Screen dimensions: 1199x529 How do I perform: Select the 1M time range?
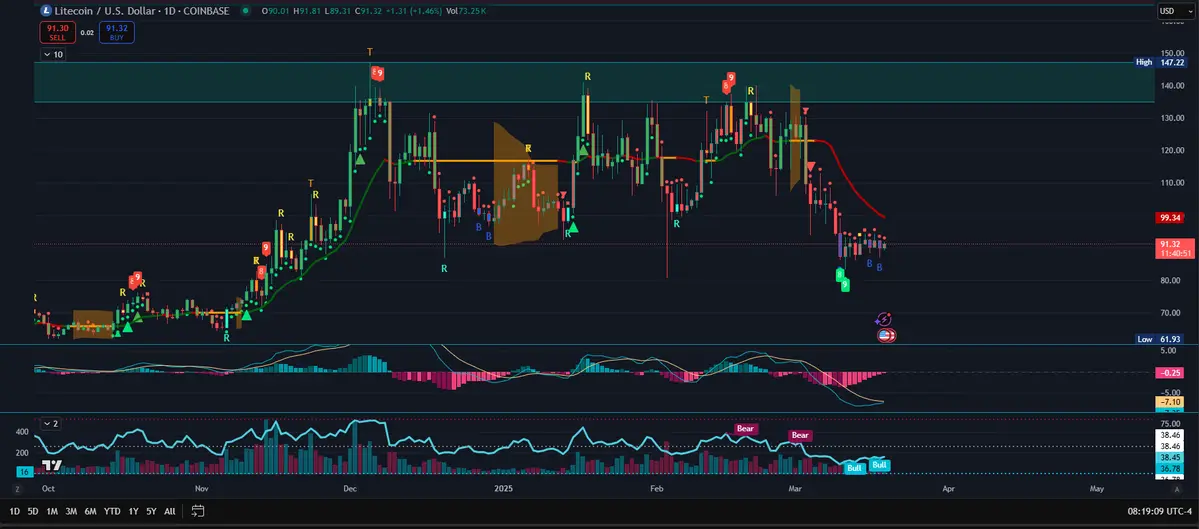(52, 511)
